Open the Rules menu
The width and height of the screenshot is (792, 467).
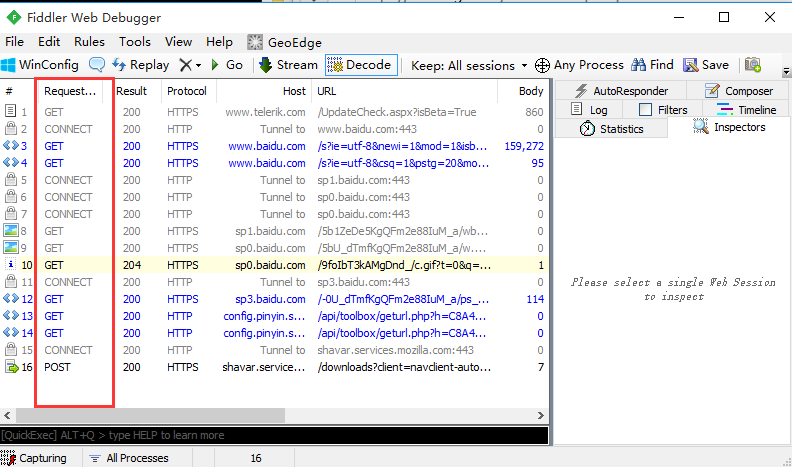[89, 42]
